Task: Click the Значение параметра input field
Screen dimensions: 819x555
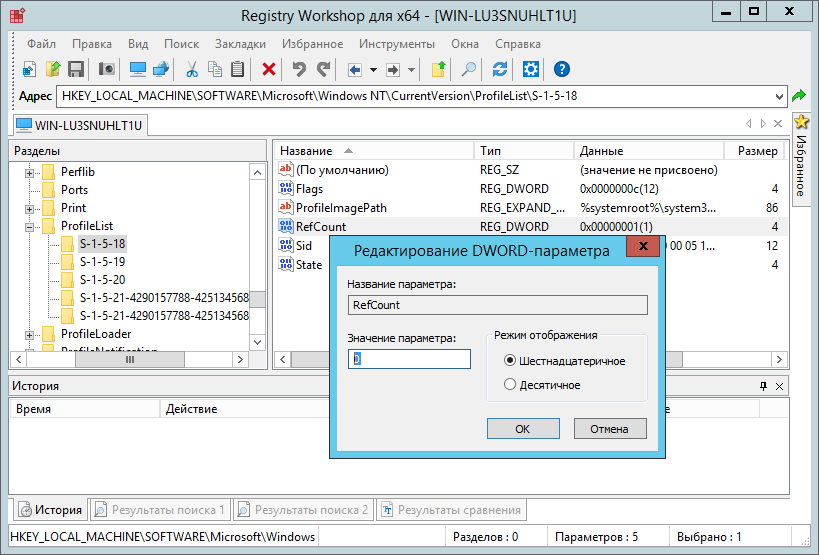Action: click(409, 359)
